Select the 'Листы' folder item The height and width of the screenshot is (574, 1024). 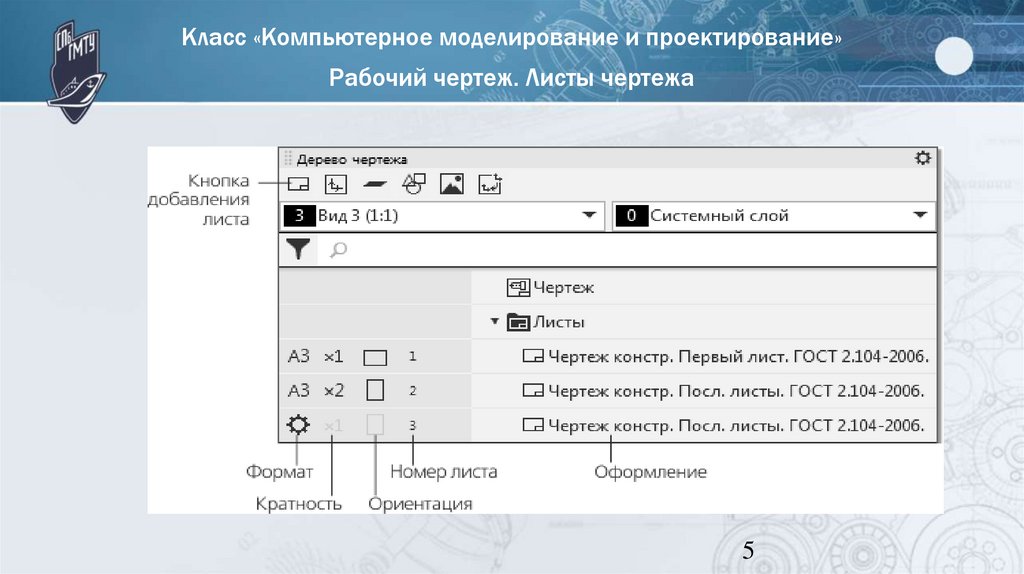point(558,322)
